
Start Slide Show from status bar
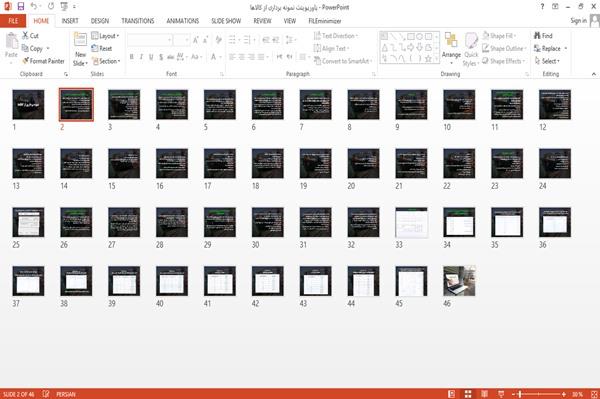501,394
